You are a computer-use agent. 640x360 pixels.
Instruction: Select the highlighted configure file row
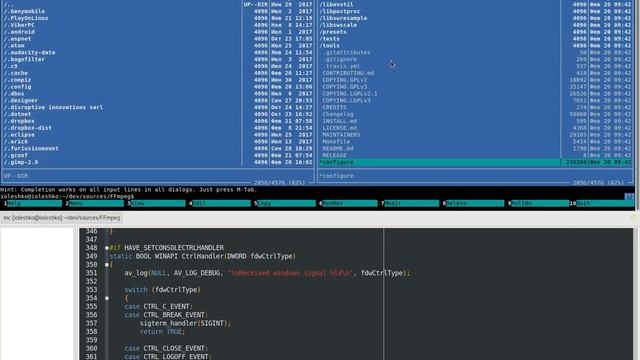point(475,162)
